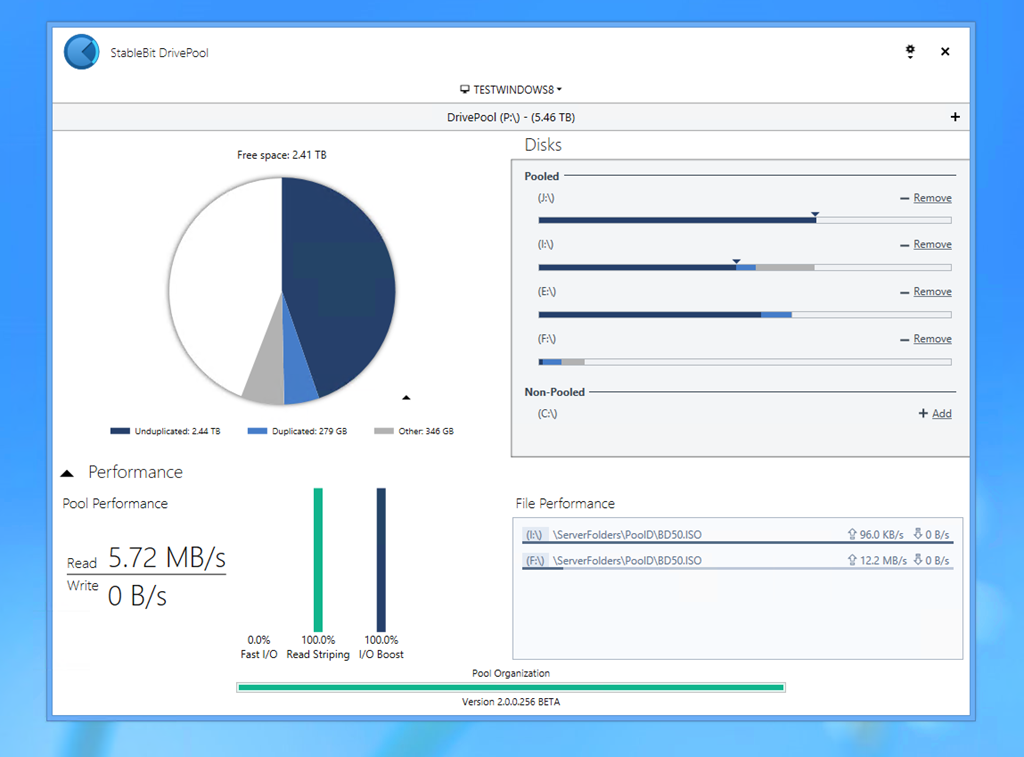This screenshot has width=1024, height=757.
Task: Click the Write 0 B/s value
Action: [137, 596]
